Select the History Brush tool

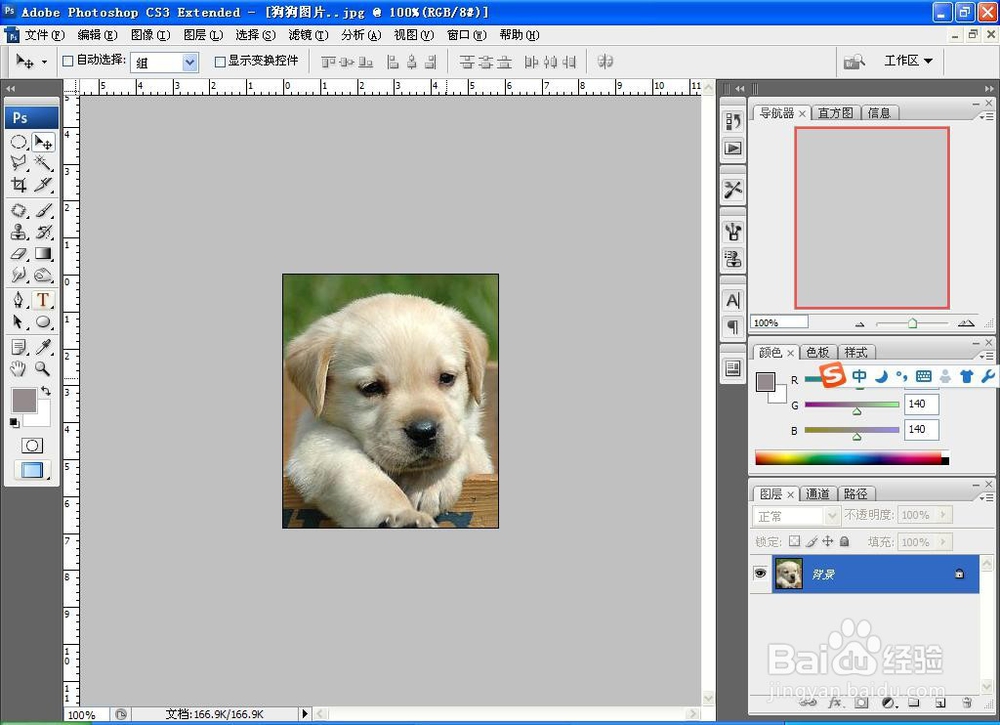point(43,232)
